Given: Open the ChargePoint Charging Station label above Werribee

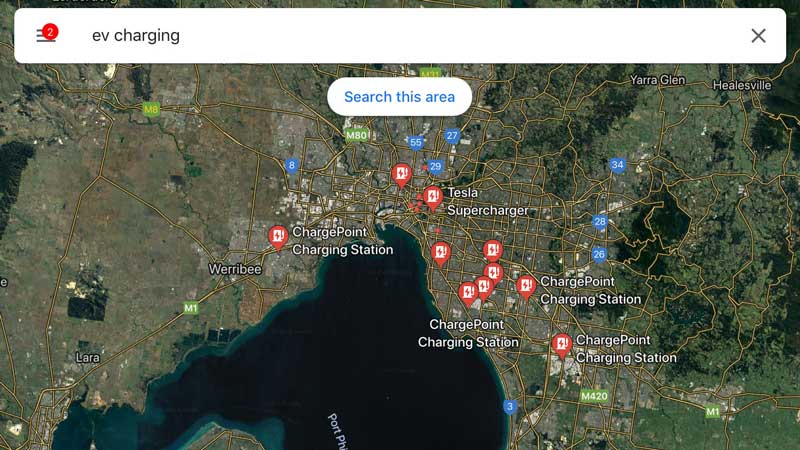Looking at the screenshot, I should point(342,241).
